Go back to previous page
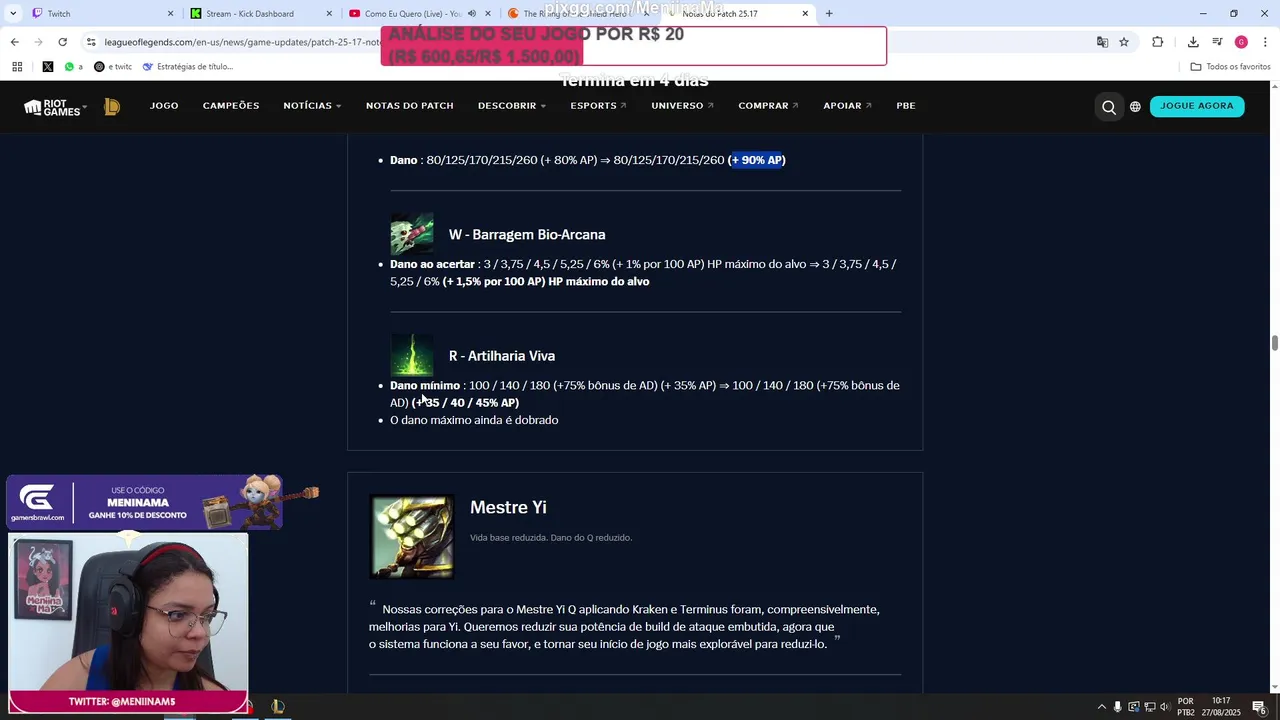The width and height of the screenshot is (1280, 720). tap(14, 42)
